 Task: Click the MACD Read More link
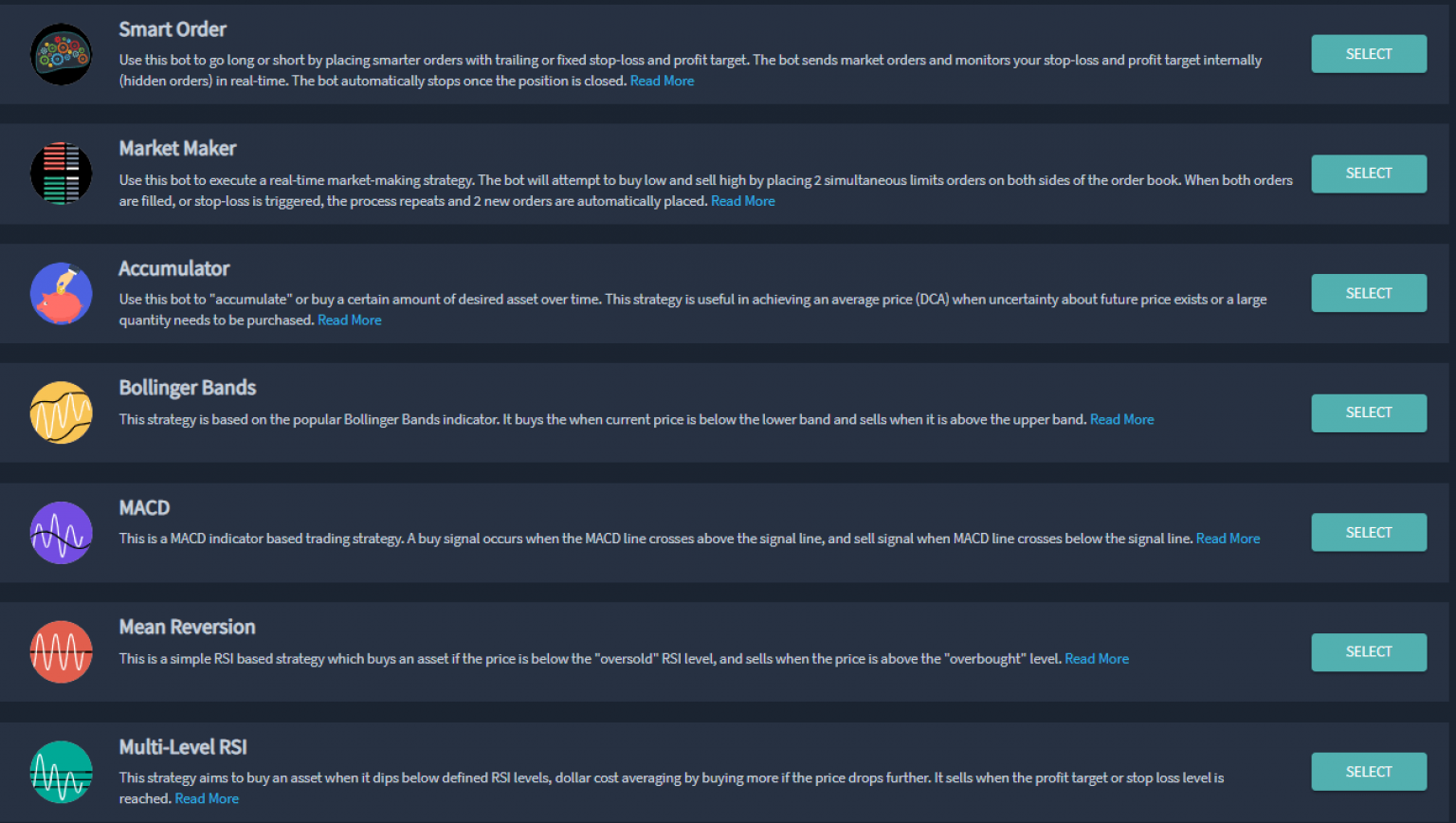(1228, 539)
